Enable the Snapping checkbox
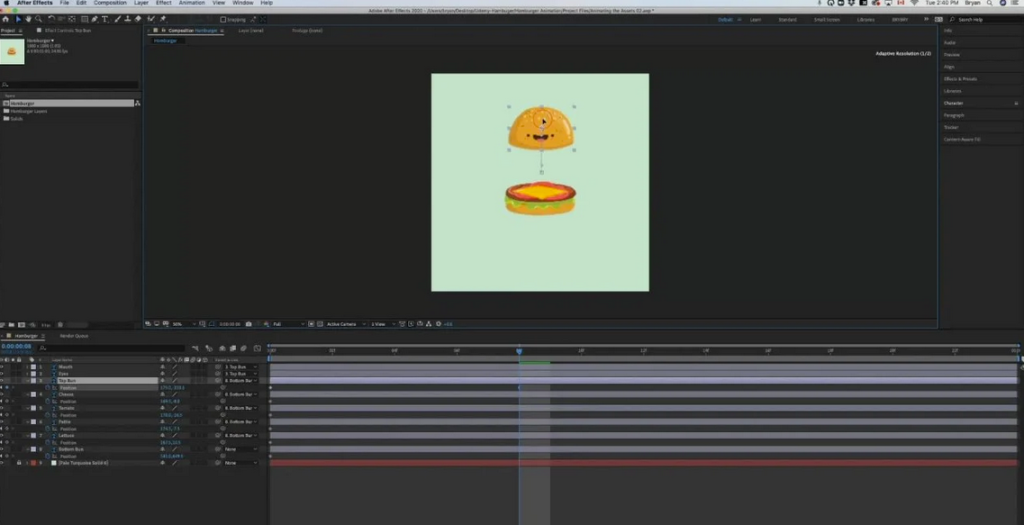1024x525 pixels. point(223,19)
